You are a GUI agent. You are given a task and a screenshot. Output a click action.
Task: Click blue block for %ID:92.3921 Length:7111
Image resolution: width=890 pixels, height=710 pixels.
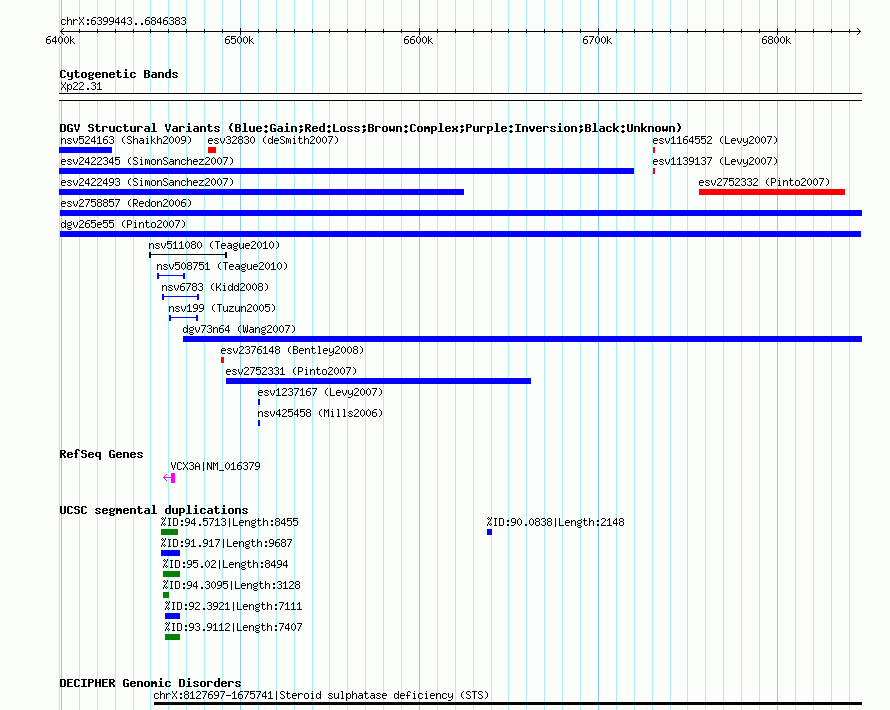(173, 616)
